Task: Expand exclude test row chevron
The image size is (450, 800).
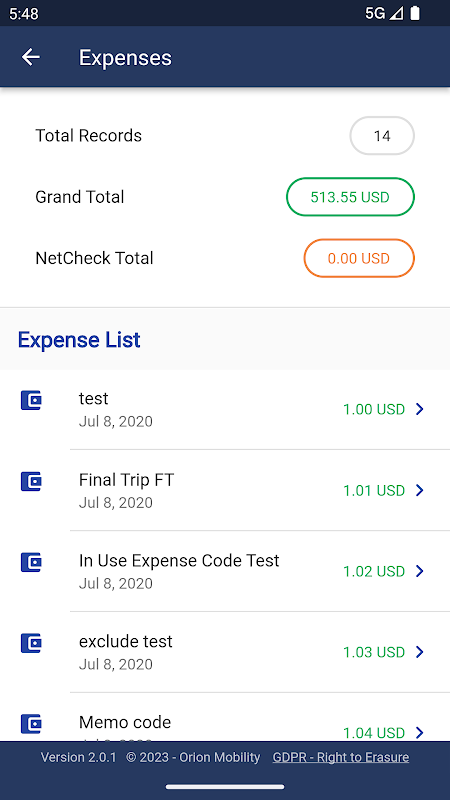Action: pos(420,652)
